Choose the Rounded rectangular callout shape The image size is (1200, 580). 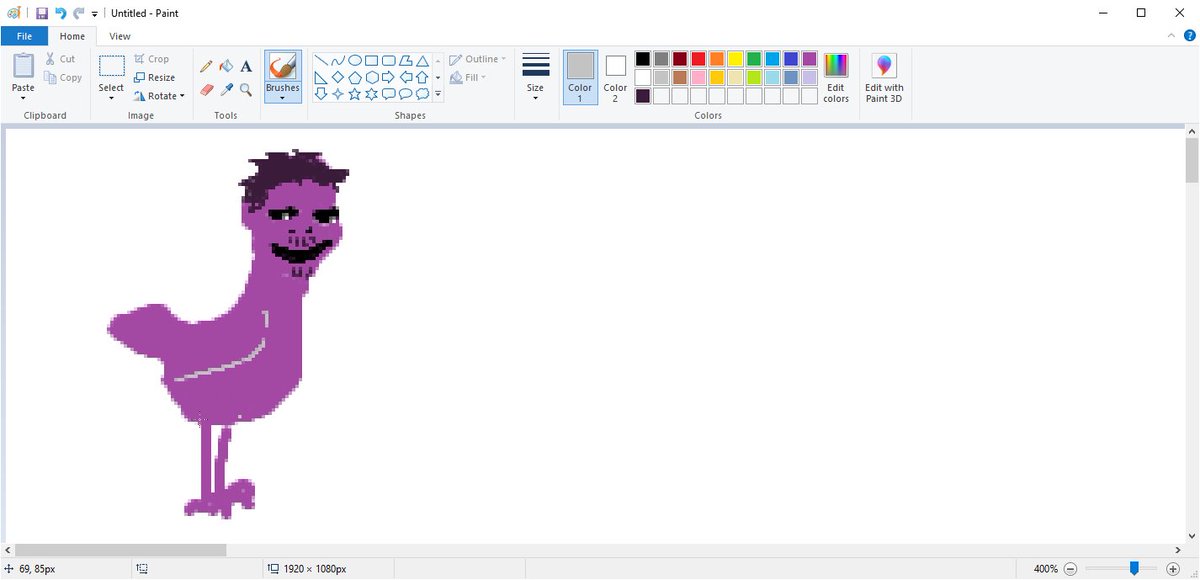coord(389,94)
